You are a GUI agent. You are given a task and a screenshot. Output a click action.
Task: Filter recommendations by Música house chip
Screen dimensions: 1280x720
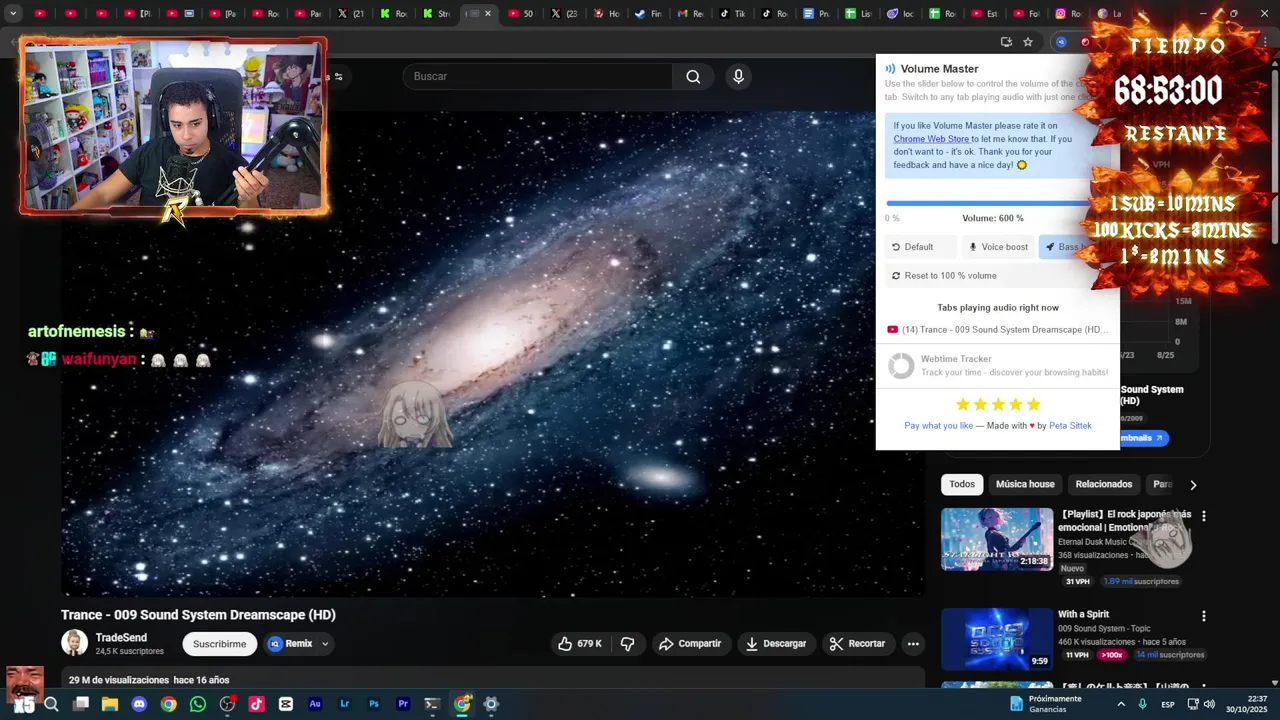pyautogui.click(x=1025, y=484)
